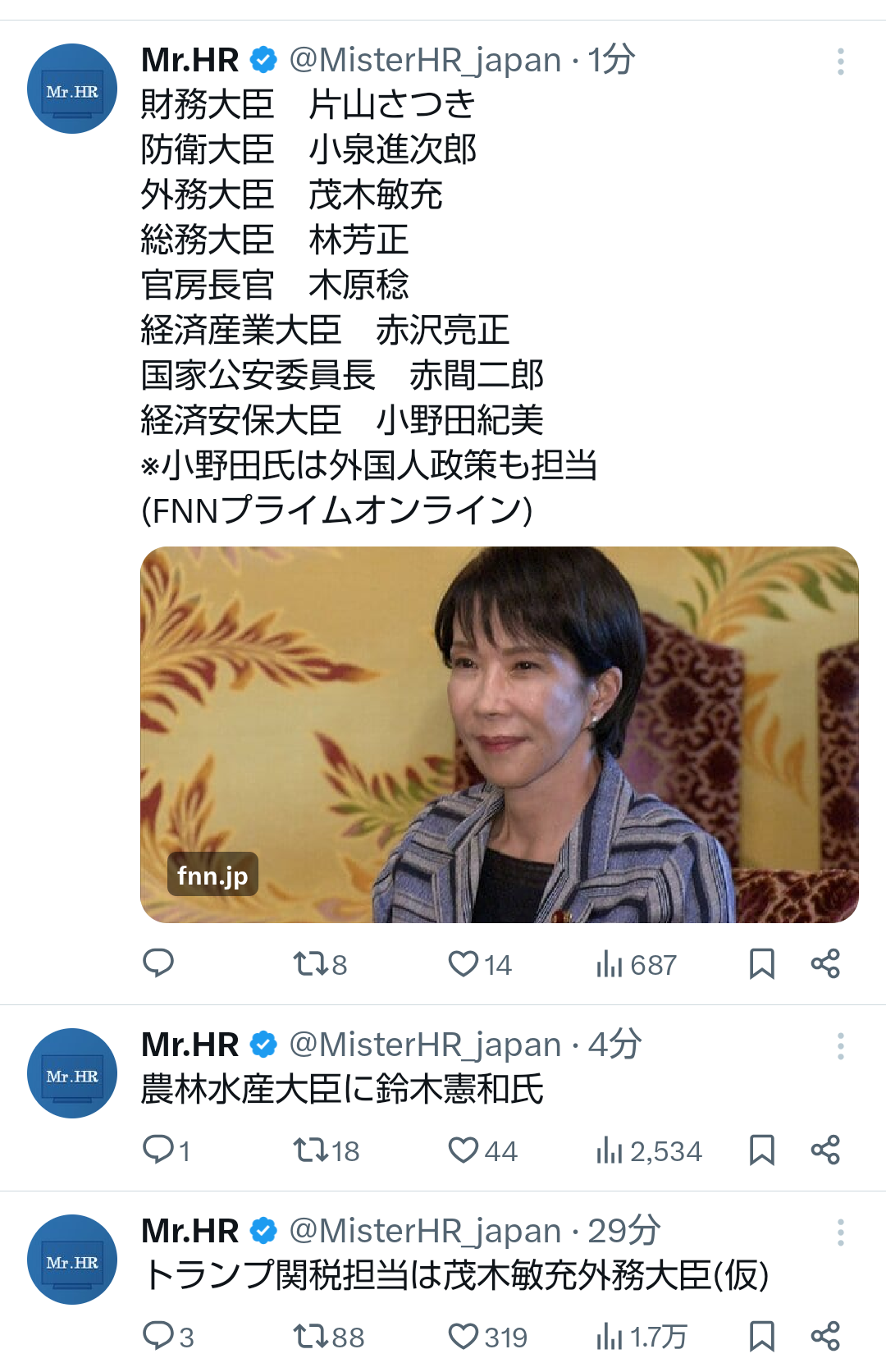Image resolution: width=886 pixels, height=1372 pixels.
Task: Bookmark the 農林水産大臣 post
Action: click(762, 1150)
